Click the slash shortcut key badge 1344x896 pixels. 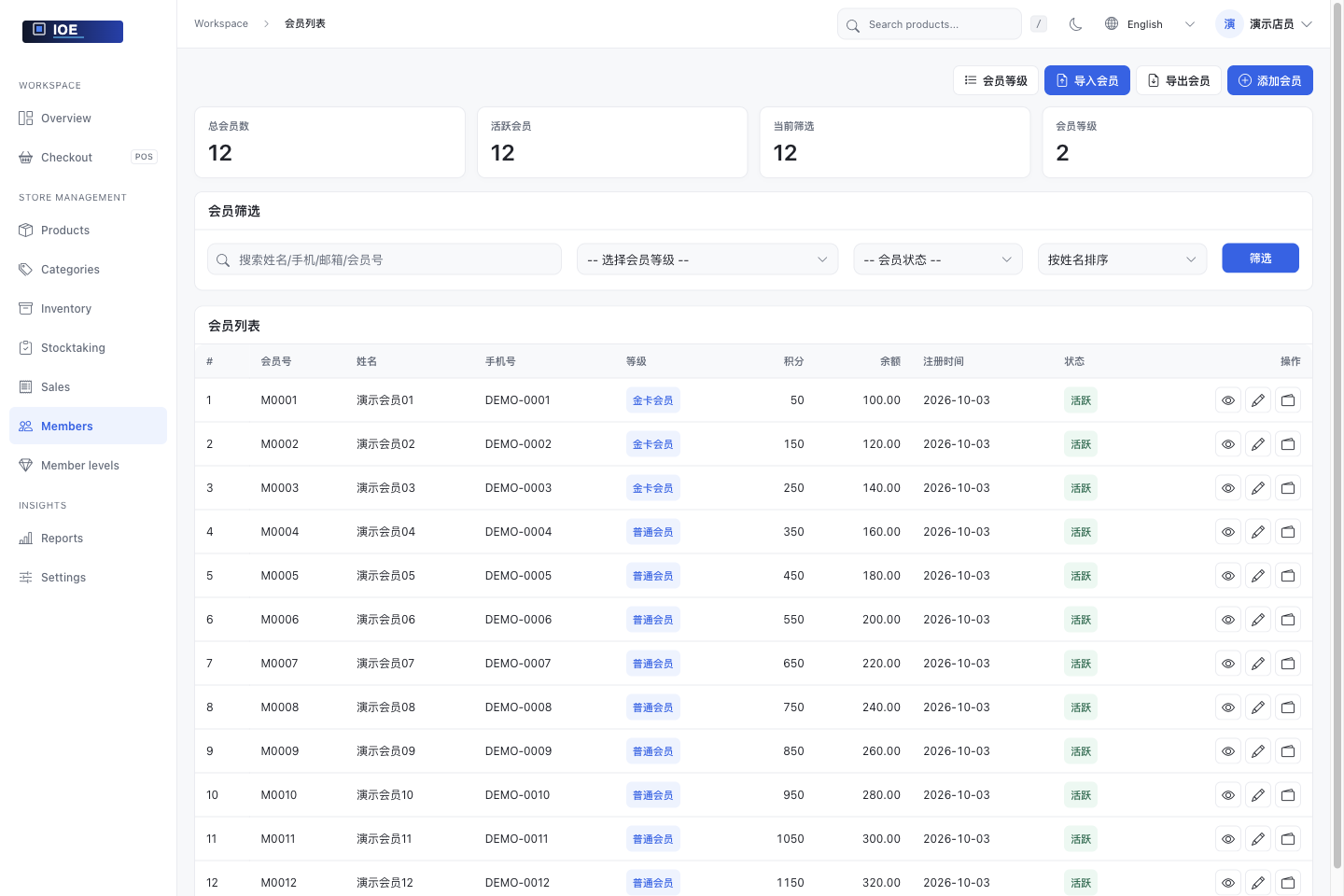[x=1039, y=24]
